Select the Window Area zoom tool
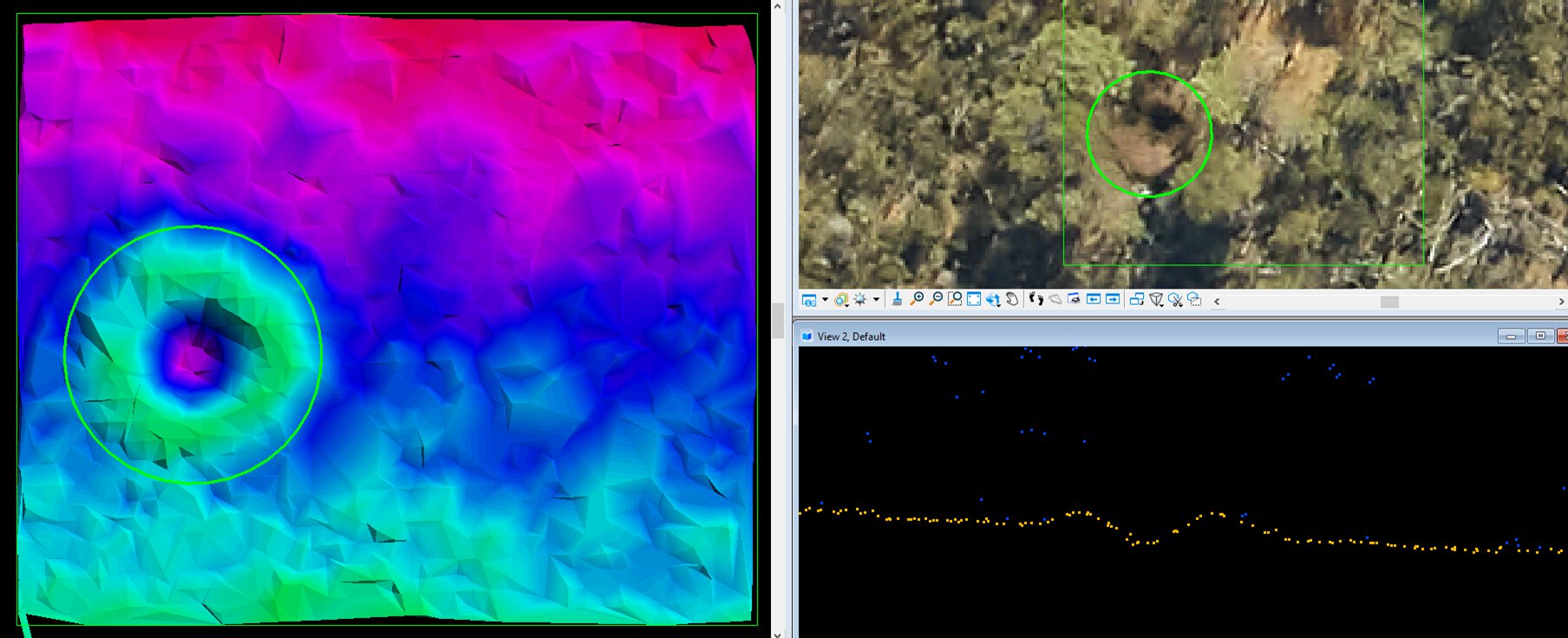1568x638 pixels. click(955, 300)
